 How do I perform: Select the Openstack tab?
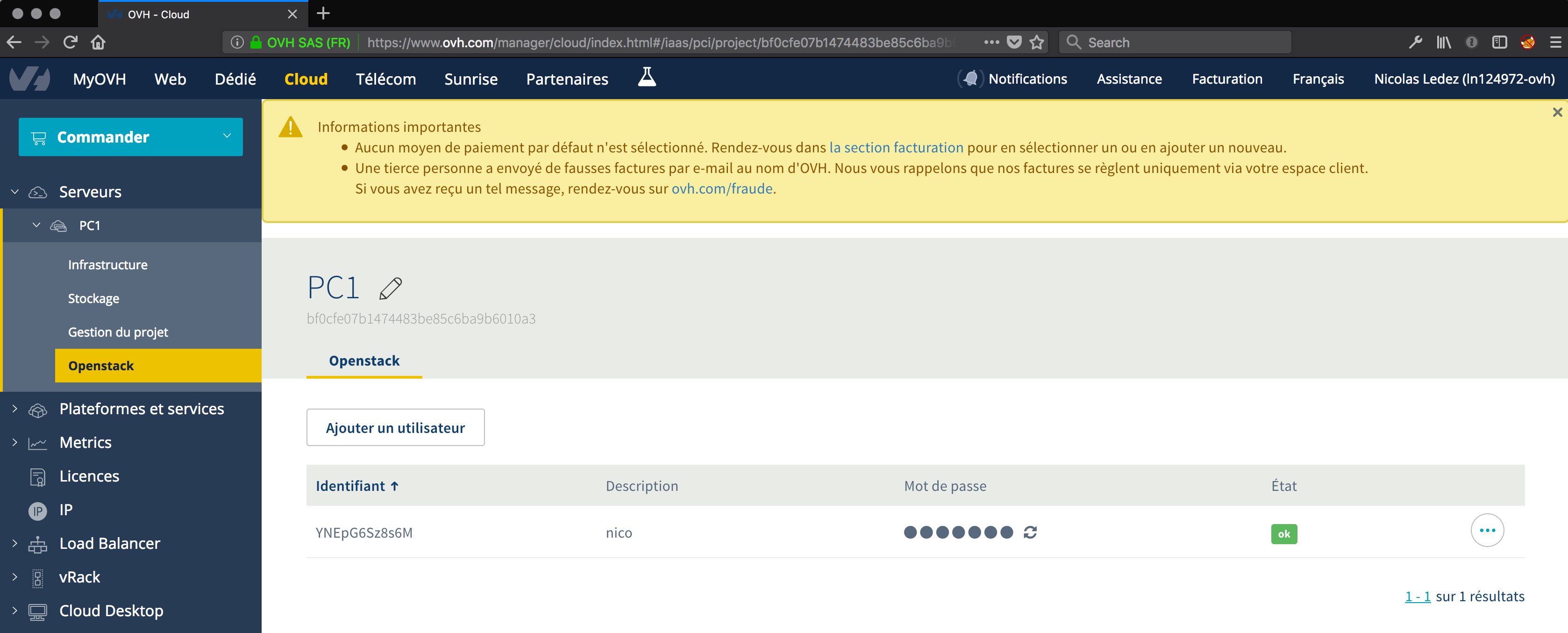(x=364, y=360)
